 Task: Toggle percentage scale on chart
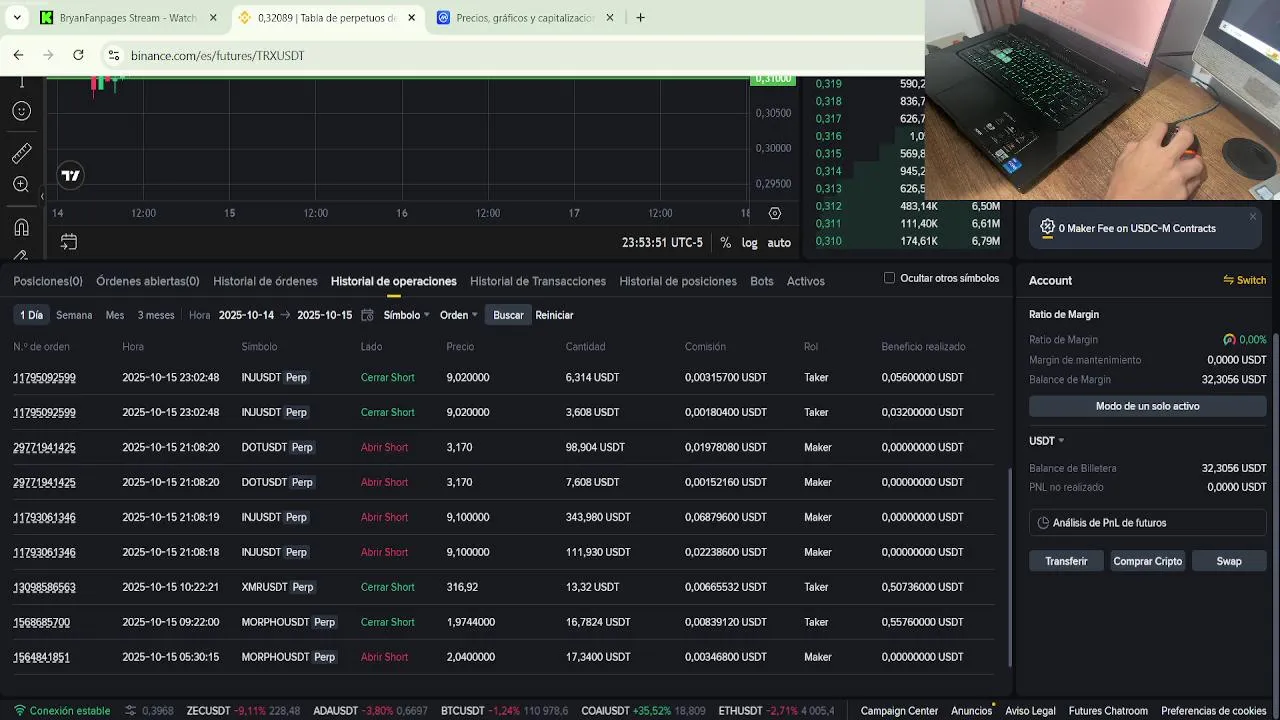coord(725,243)
